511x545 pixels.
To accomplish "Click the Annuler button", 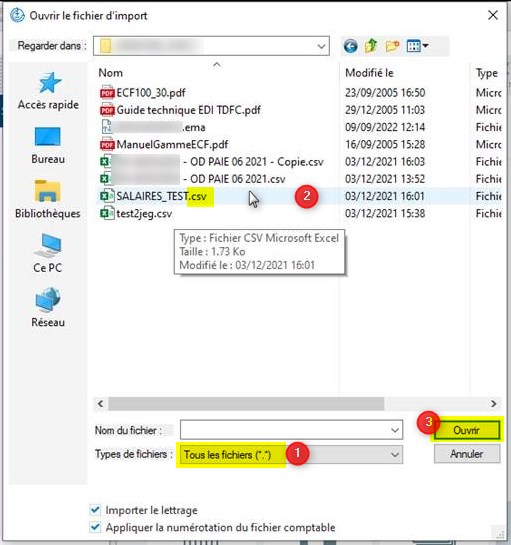I will 467,454.
